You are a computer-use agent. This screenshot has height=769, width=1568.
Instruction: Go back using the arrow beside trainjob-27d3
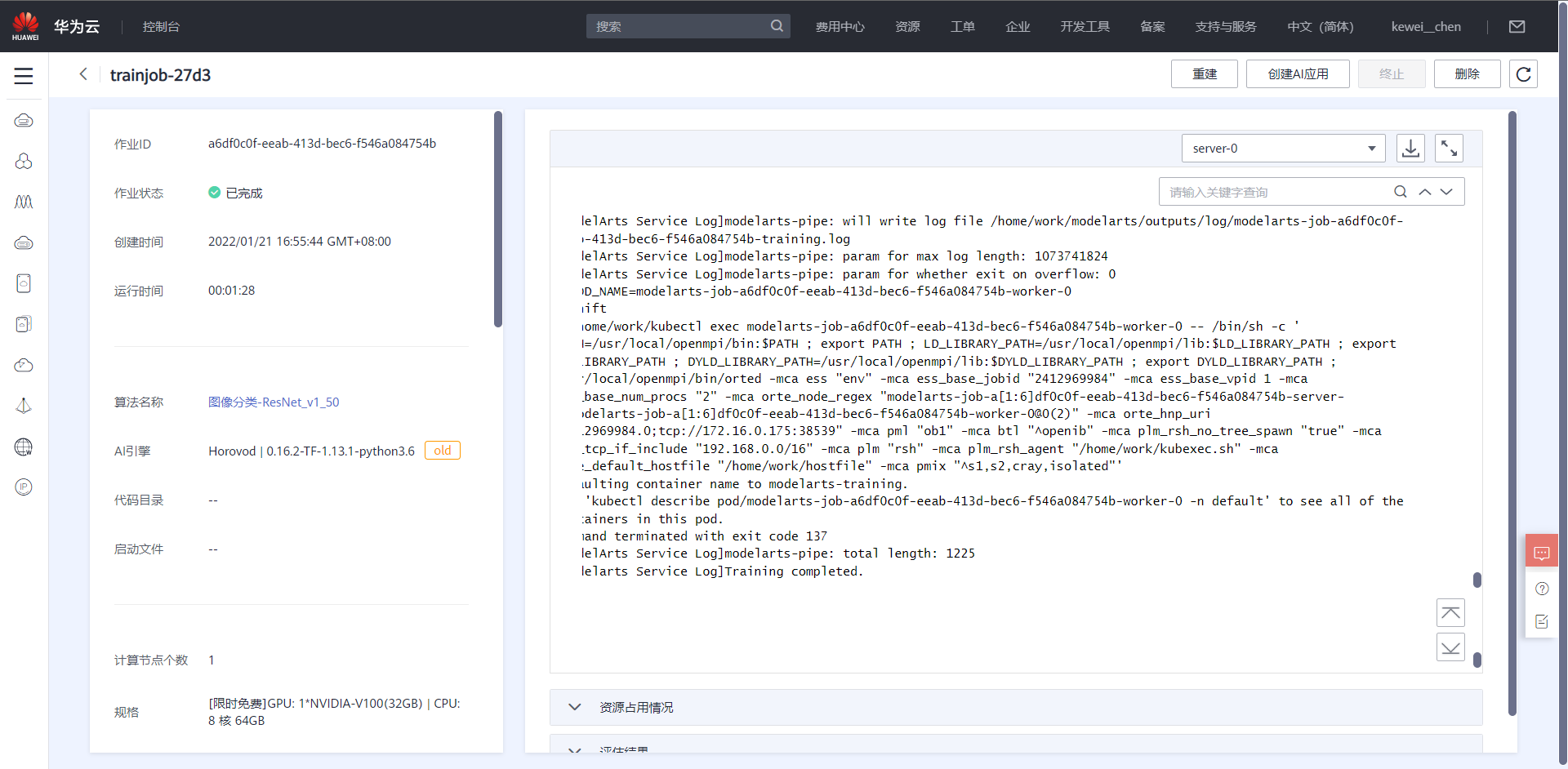click(83, 74)
